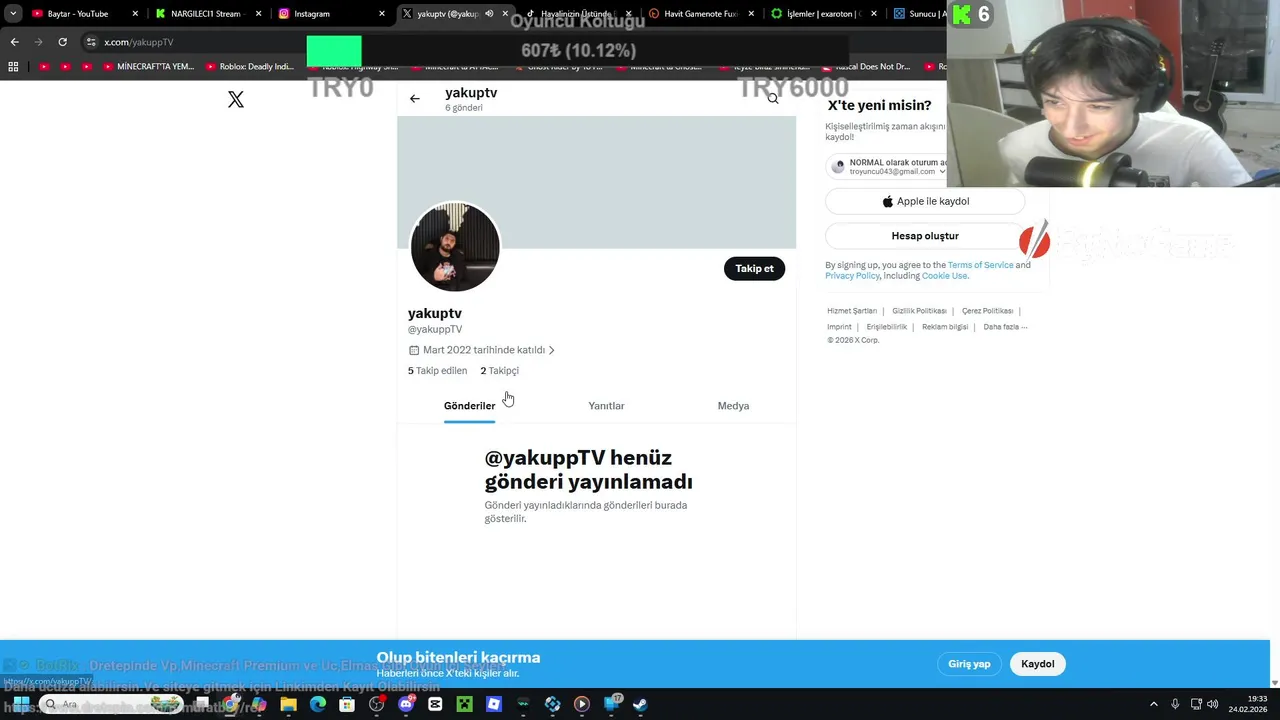Open the tab search dropdown arrow in Chrome
Viewport: 1280px width, 720px height.
click(12, 14)
